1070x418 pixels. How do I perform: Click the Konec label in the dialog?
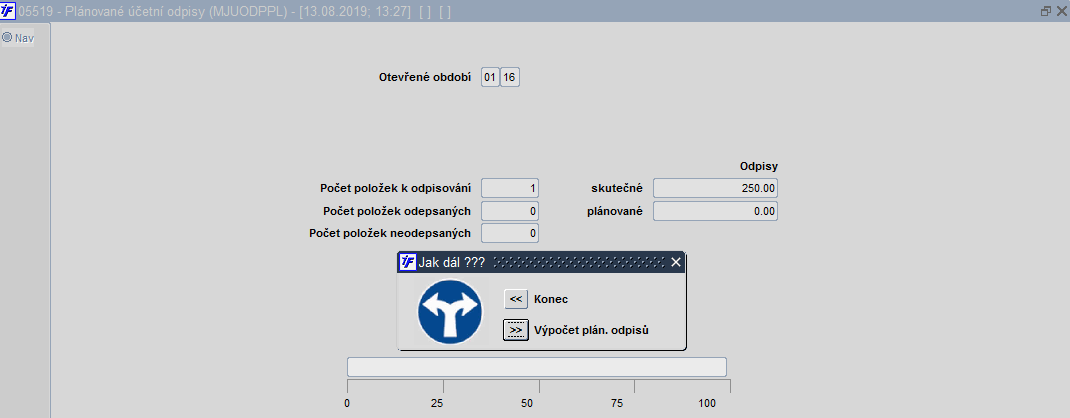point(551,299)
